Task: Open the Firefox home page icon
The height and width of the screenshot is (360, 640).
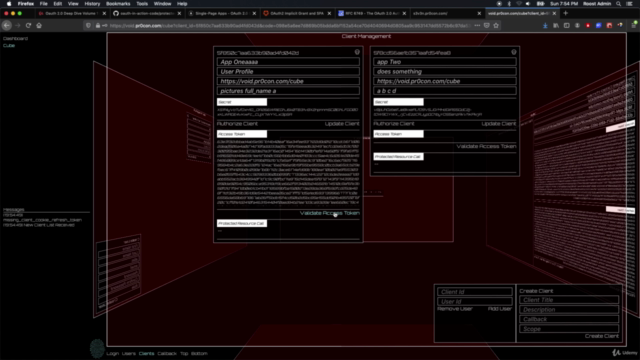Action: 39,25
